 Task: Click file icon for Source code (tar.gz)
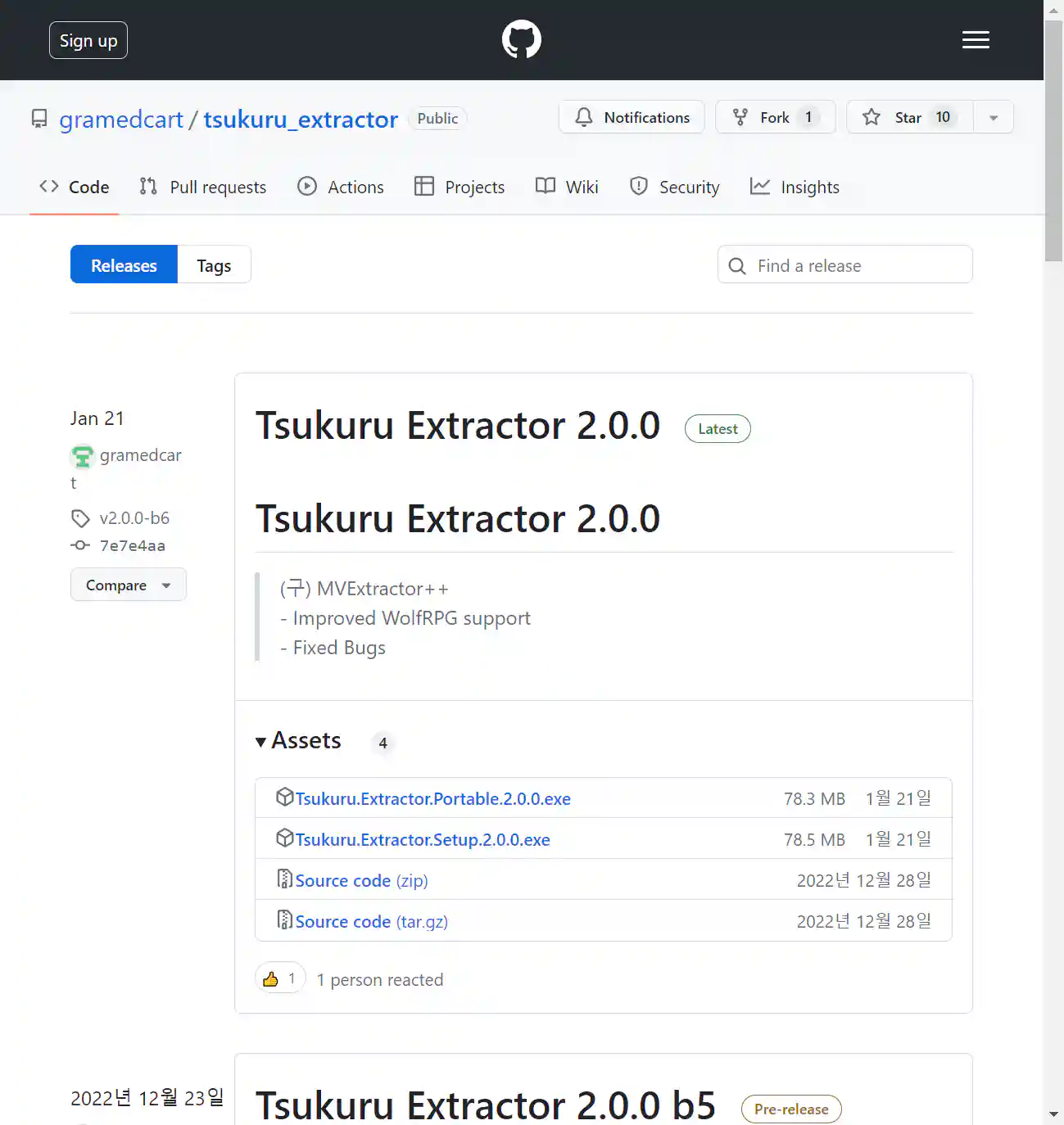285,919
